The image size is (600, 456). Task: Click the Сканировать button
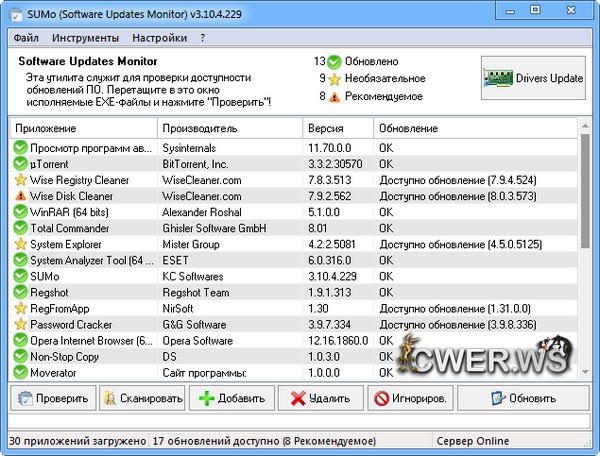coord(142,398)
